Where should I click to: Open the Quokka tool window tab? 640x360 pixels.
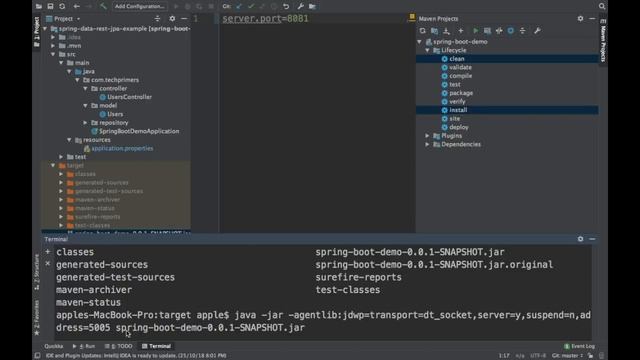[53, 346]
